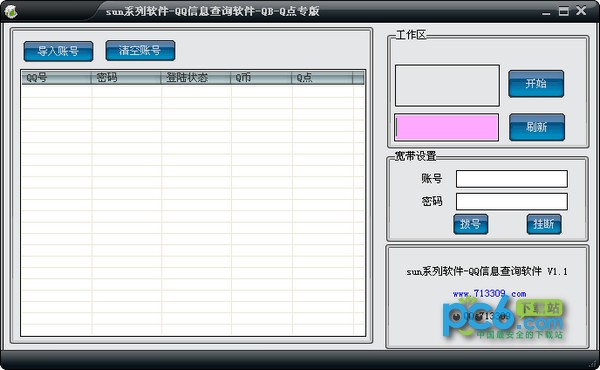Click the gray captcha box in 工作区
Image resolution: width=600 pixels, height=370 pixels.
[x=447, y=85]
